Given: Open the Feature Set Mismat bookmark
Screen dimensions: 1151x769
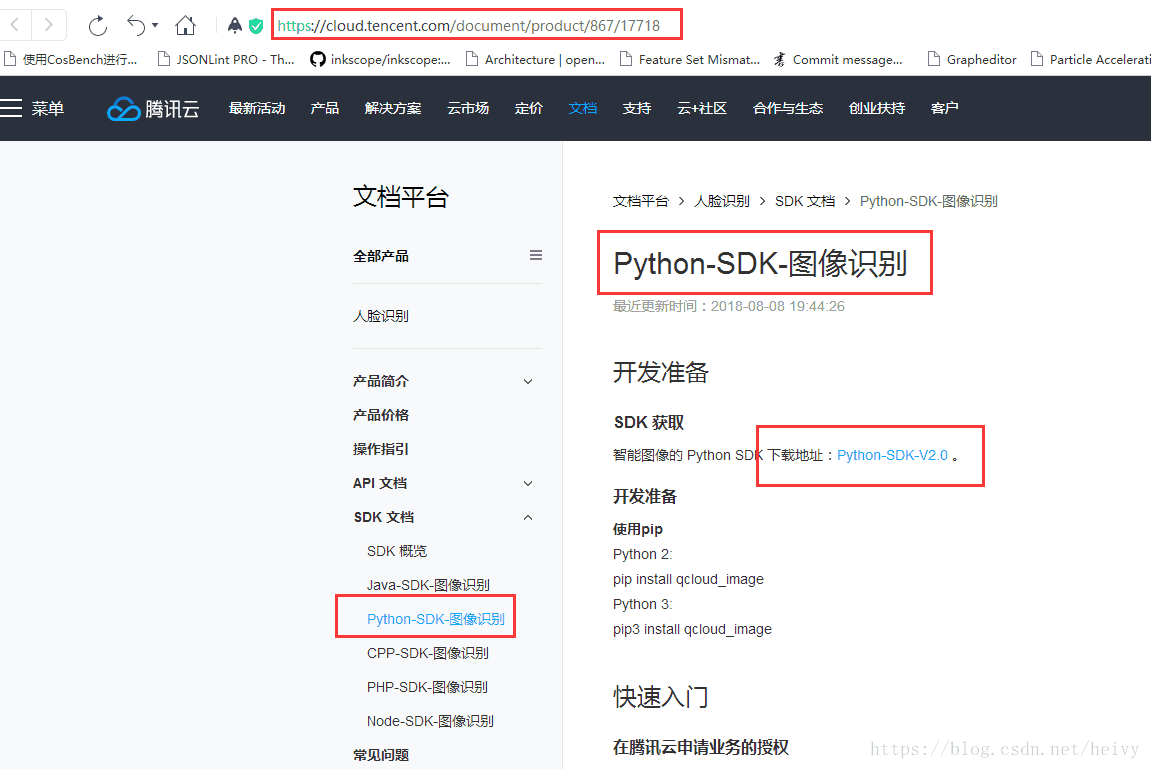Looking at the screenshot, I should pos(690,59).
